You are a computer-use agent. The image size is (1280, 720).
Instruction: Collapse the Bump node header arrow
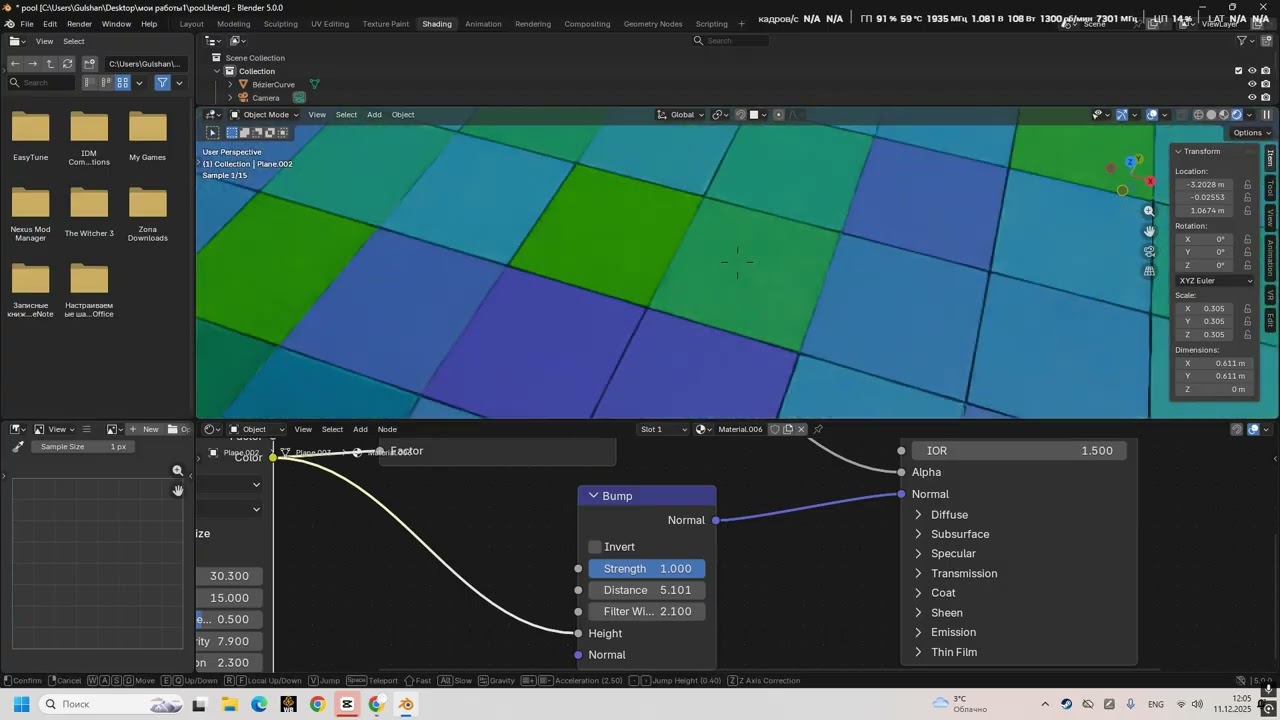(x=593, y=496)
